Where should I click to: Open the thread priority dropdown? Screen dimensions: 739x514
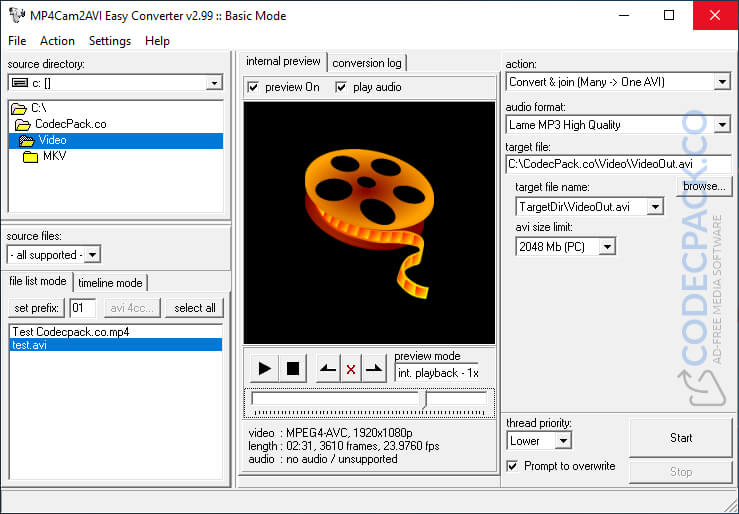563,441
